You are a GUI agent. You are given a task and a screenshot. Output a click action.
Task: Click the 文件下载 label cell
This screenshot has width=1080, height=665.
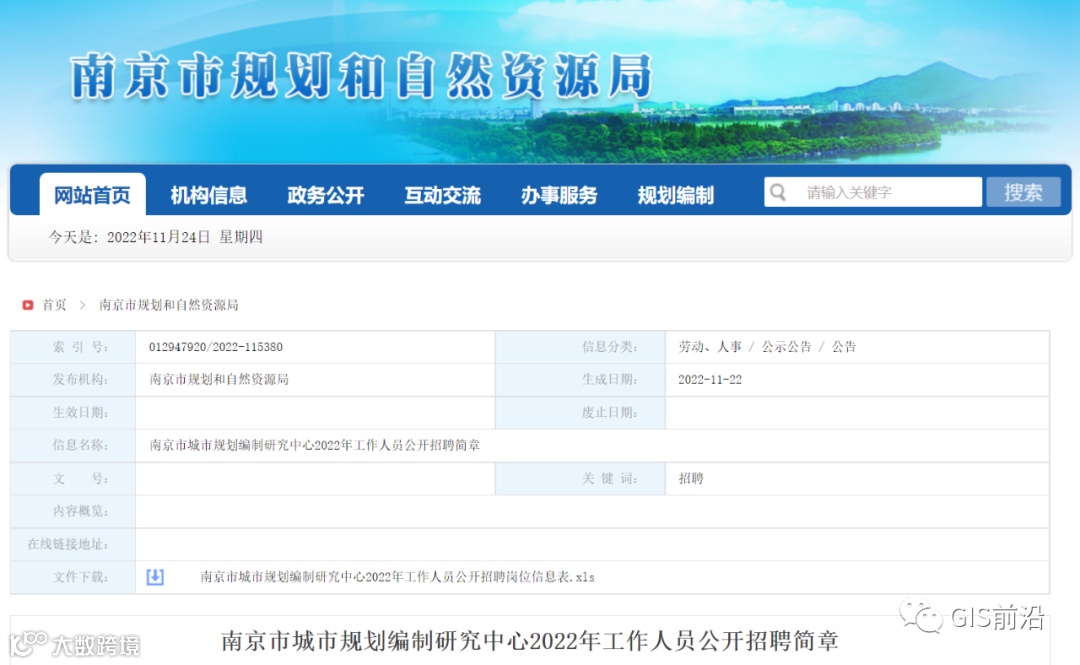[x=73, y=577]
